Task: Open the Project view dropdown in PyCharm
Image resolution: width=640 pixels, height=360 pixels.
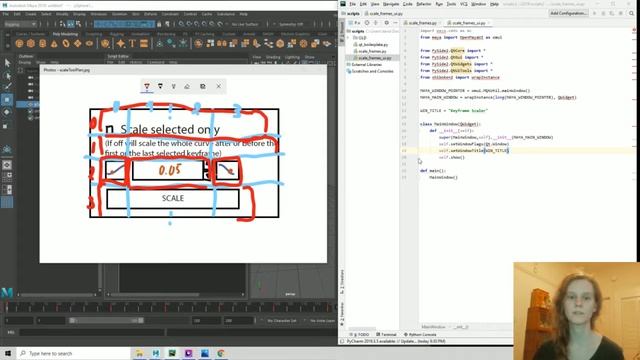Action: 357,23
